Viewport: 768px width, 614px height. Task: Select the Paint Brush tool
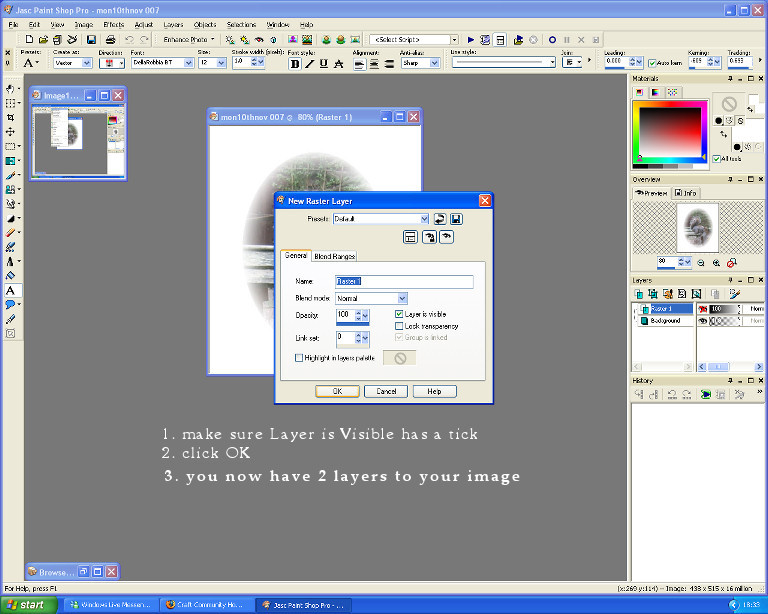10,175
